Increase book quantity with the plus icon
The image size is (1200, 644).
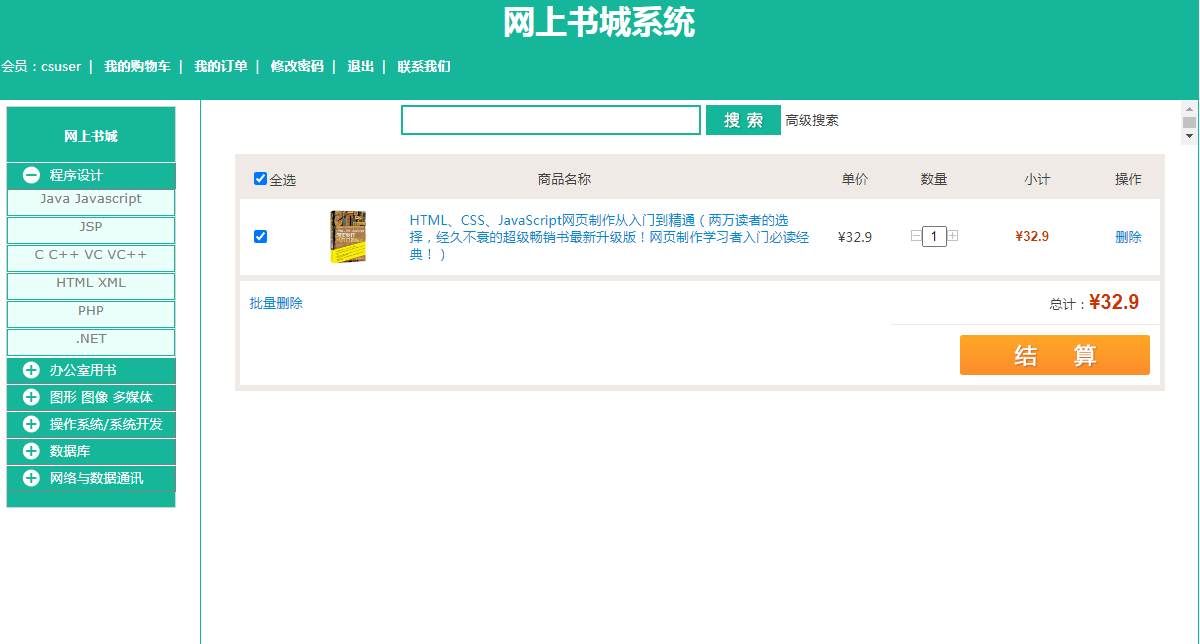pos(953,236)
